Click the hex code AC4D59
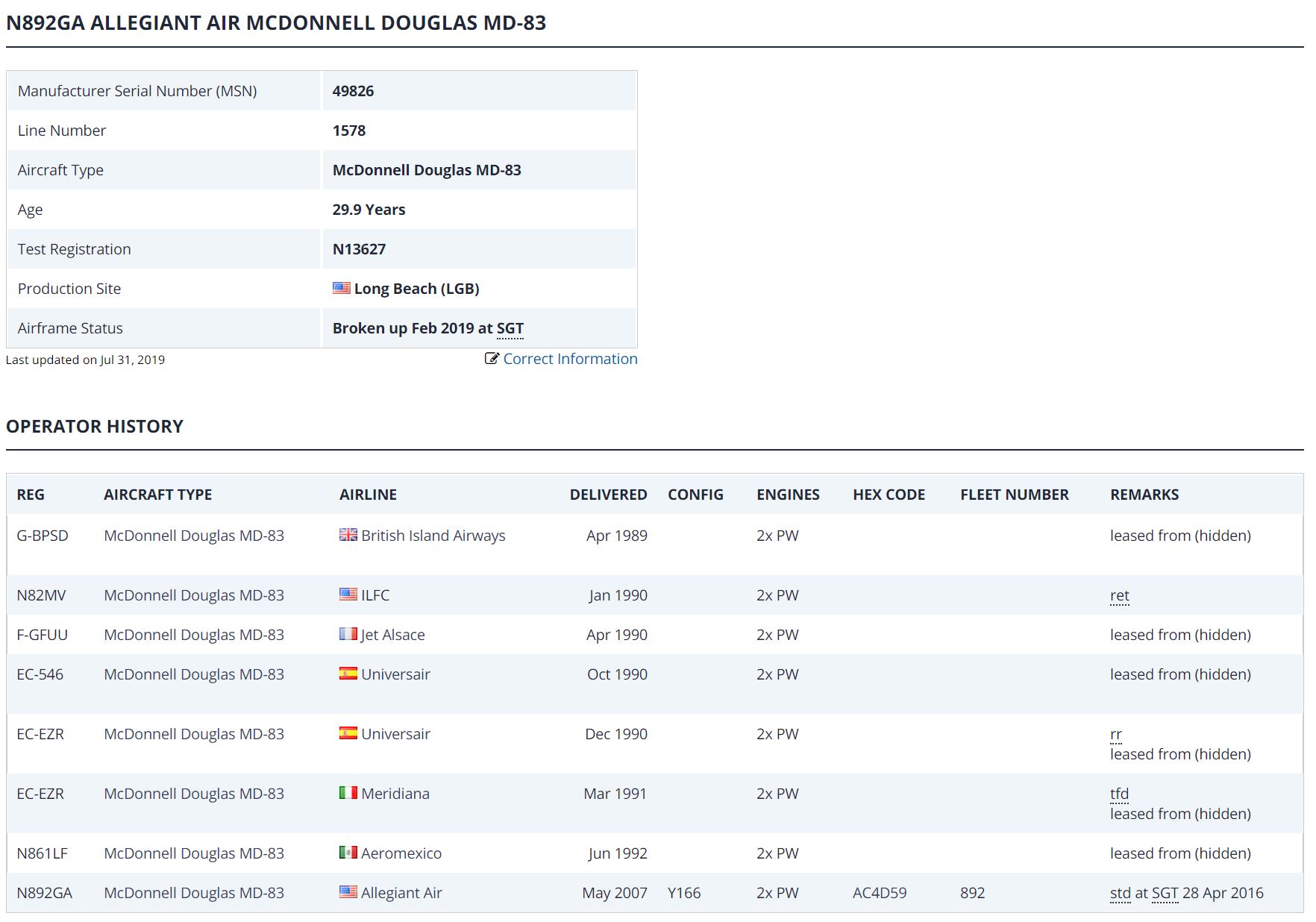The width and height of the screenshot is (1316, 922). tap(880, 893)
